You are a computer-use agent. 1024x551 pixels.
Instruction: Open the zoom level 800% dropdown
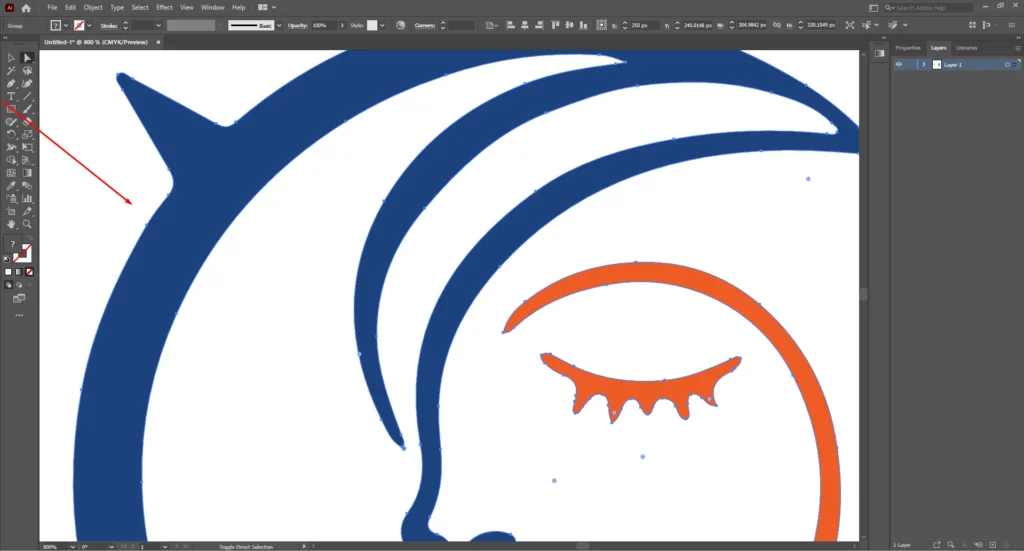point(72,546)
